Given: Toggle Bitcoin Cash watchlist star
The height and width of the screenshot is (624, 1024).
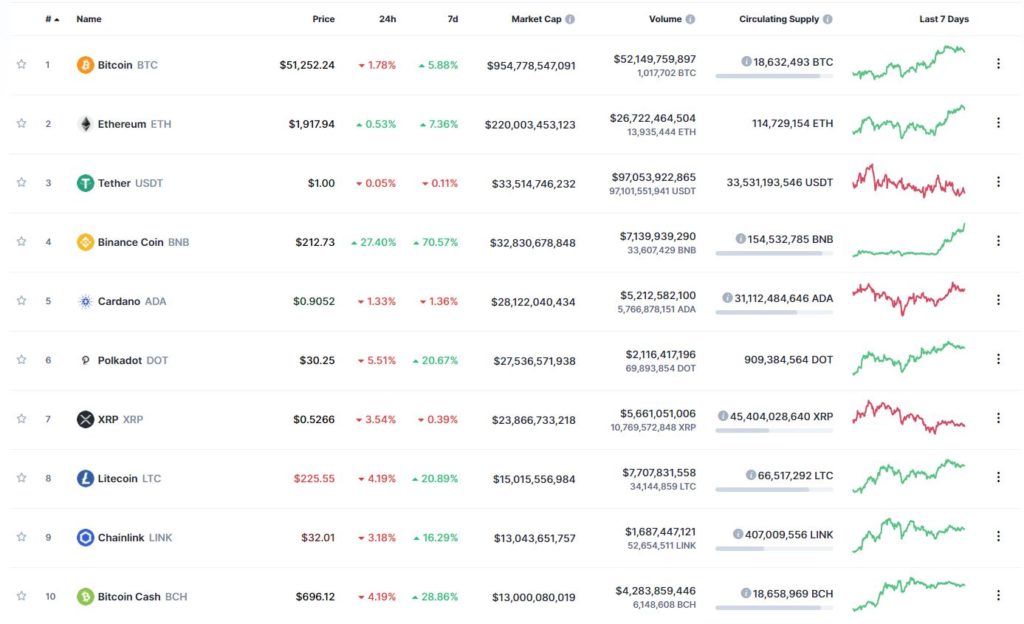Looking at the screenshot, I should pos(22,596).
